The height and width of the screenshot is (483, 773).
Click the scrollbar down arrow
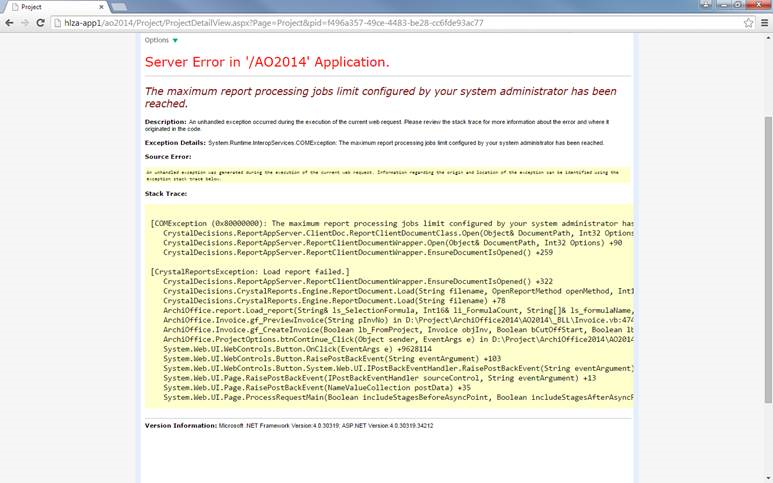pyautogui.click(x=766, y=477)
